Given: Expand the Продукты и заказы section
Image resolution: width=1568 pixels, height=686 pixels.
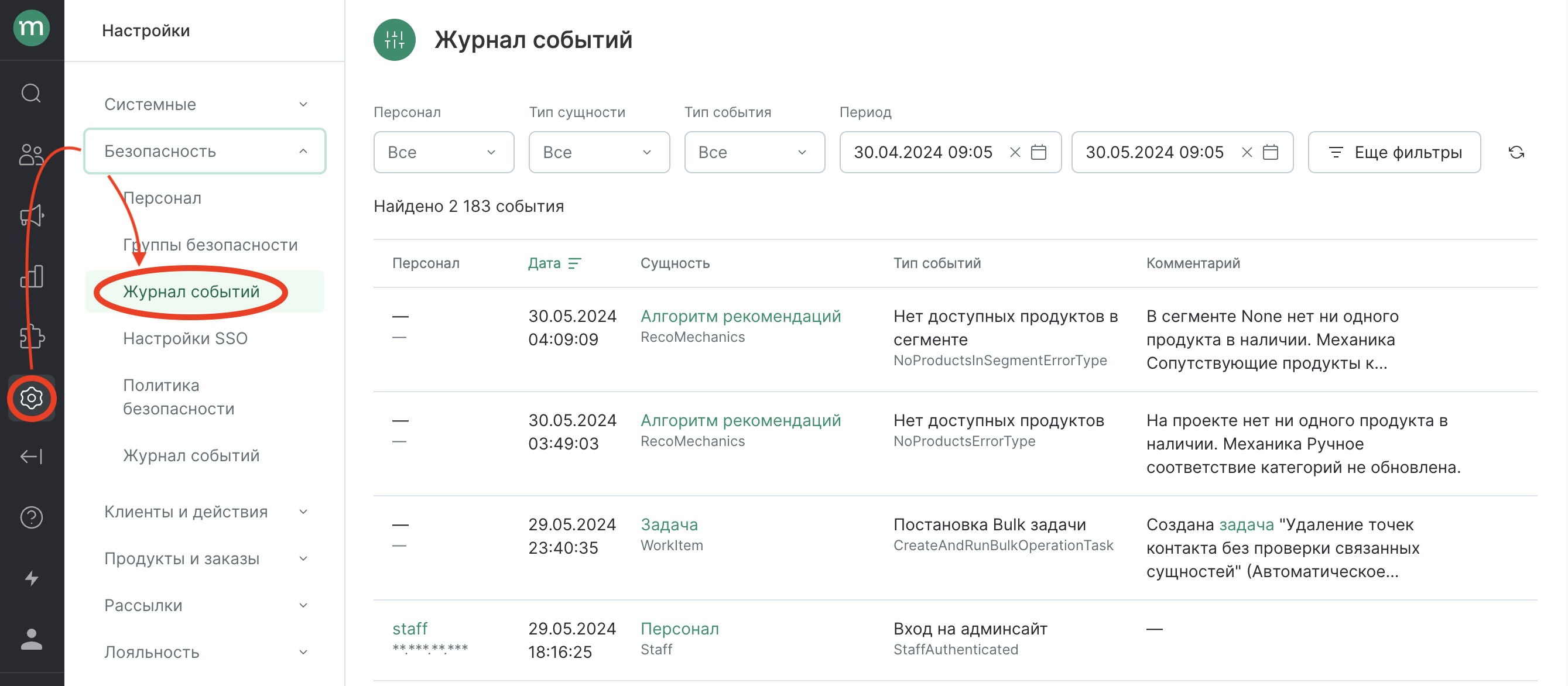Looking at the screenshot, I should point(204,558).
